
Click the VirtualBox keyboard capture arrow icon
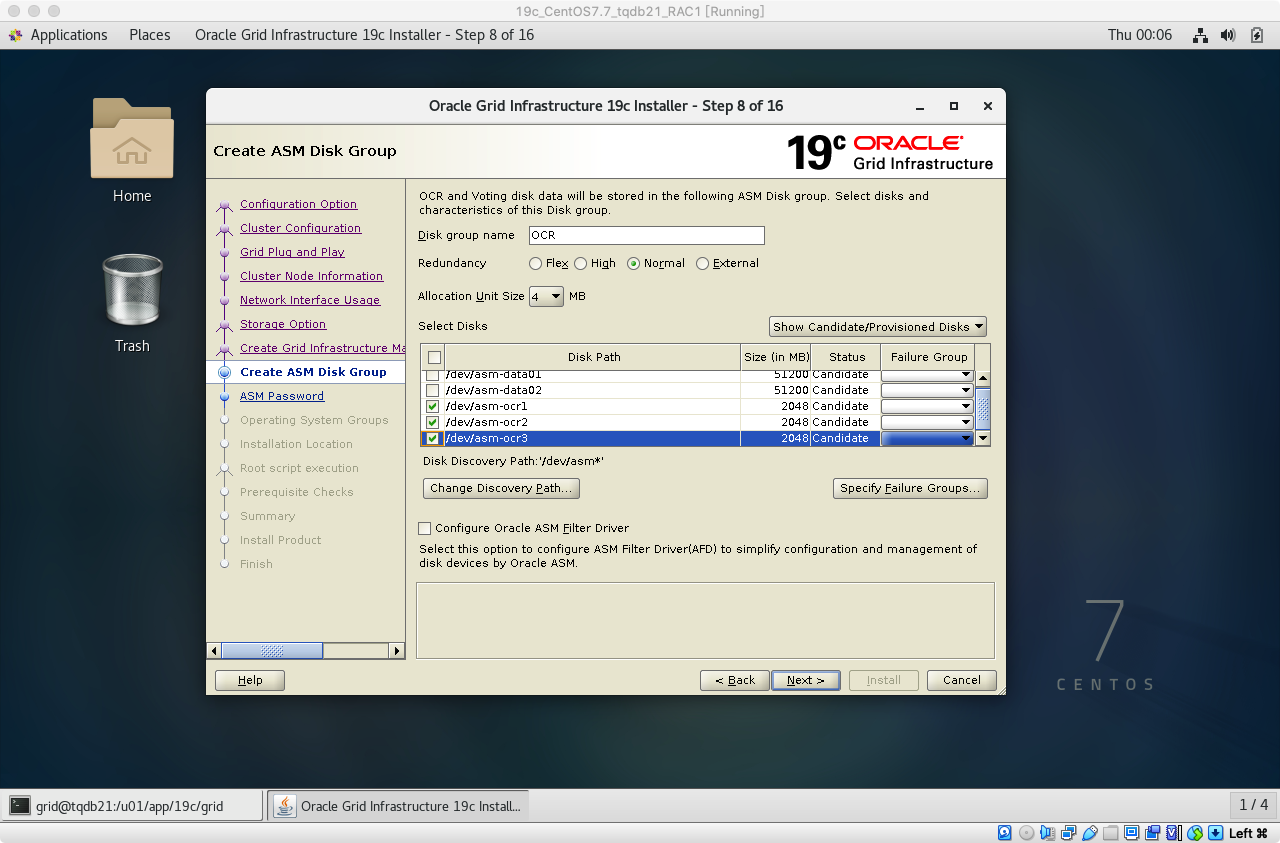point(1215,832)
